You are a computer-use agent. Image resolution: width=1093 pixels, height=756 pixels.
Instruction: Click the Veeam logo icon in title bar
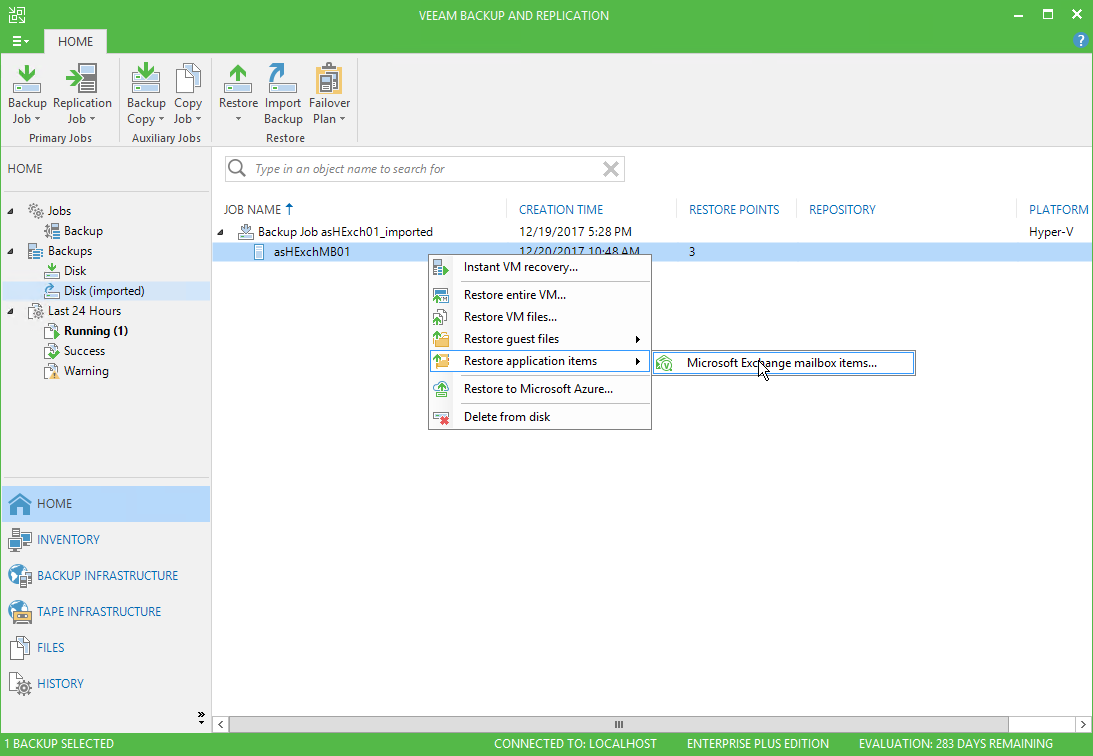pyautogui.click(x=17, y=15)
